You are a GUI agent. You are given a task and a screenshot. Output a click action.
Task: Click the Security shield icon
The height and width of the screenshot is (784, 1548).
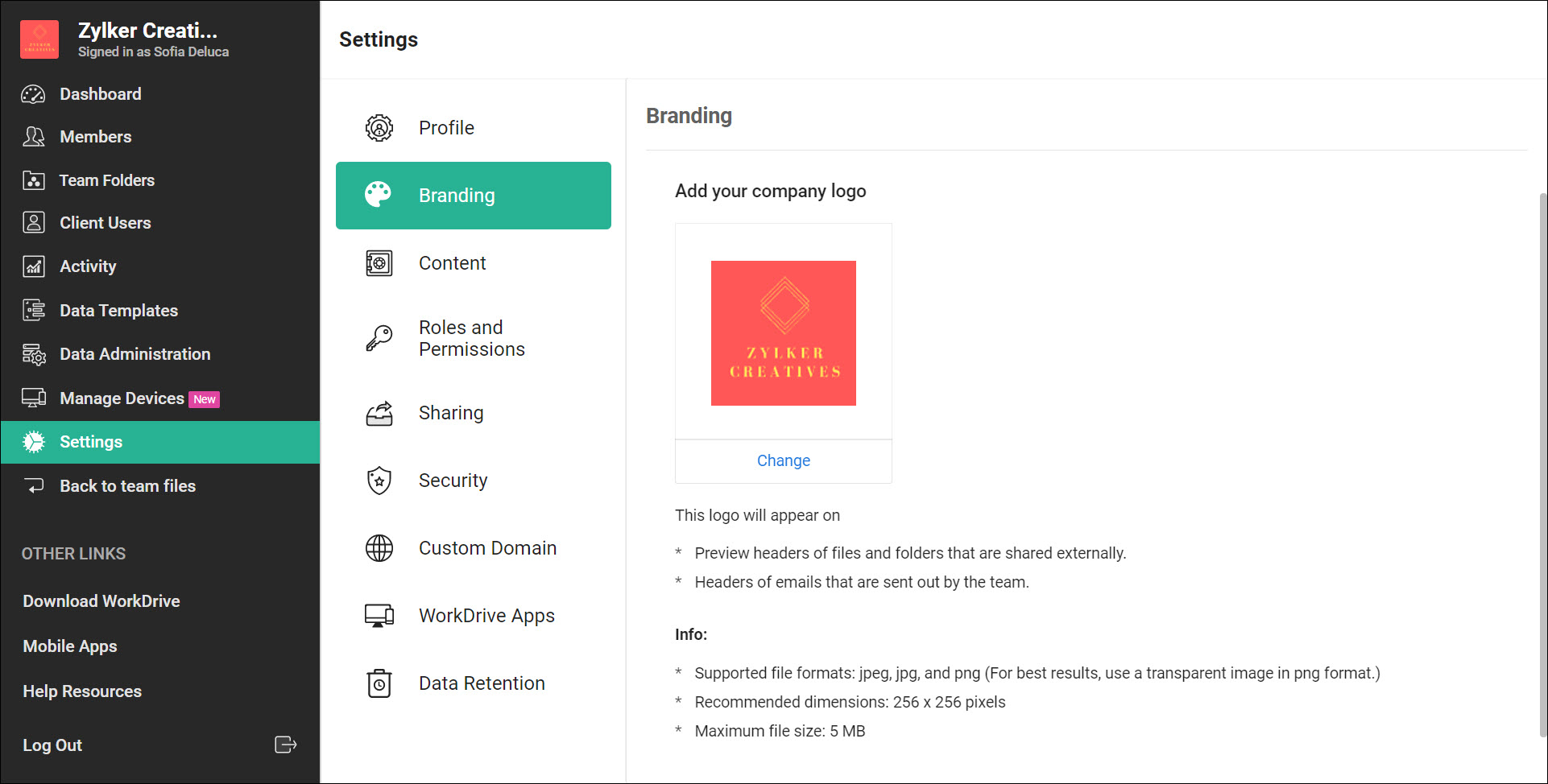pos(379,481)
